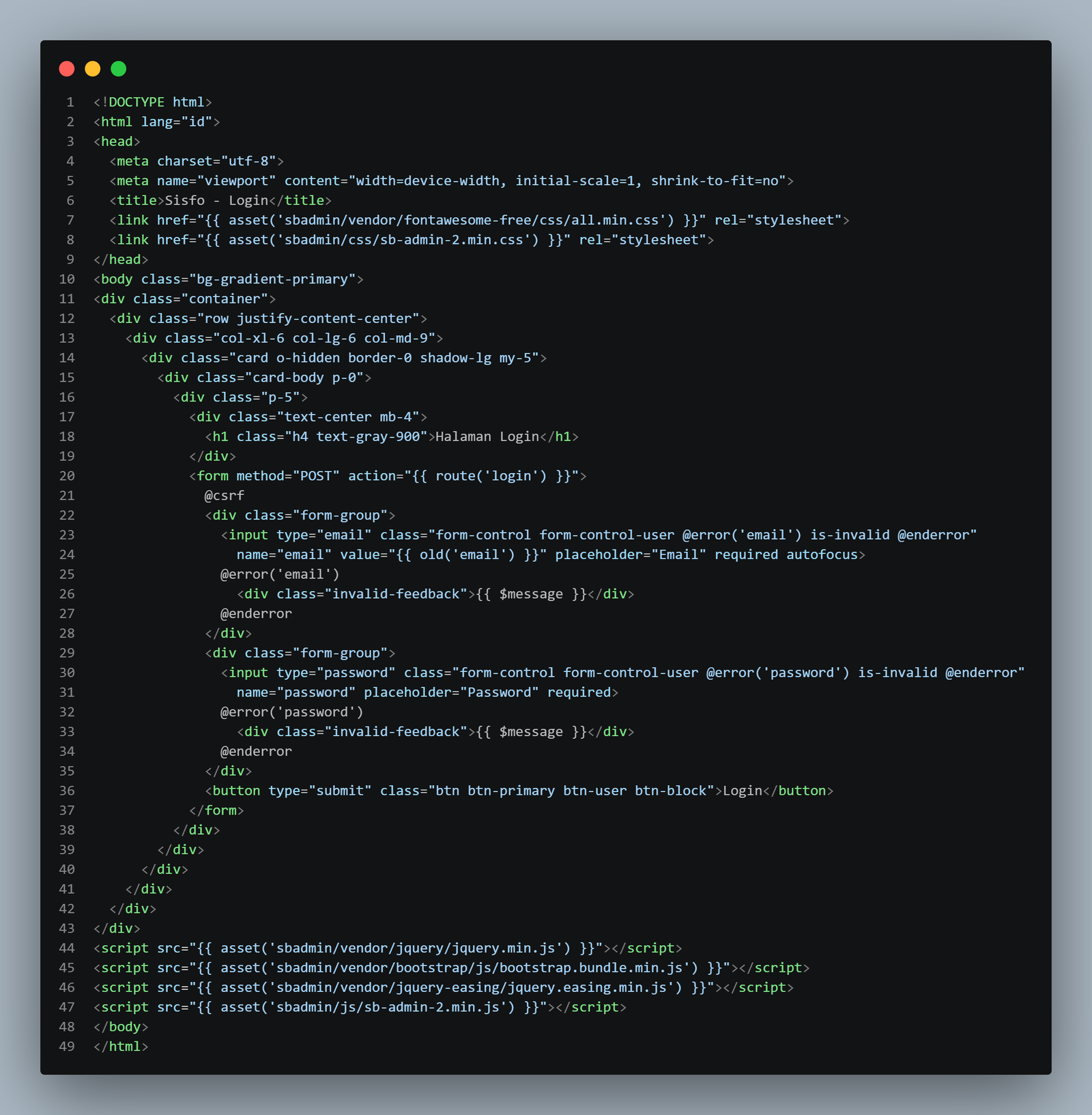Click line number 20

click(x=67, y=476)
